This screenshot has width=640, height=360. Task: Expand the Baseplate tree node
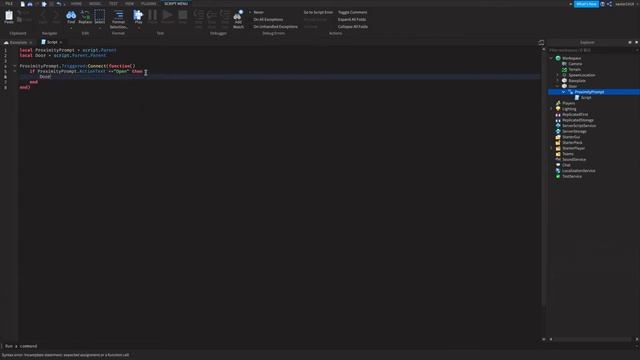pyautogui.click(x=558, y=81)
